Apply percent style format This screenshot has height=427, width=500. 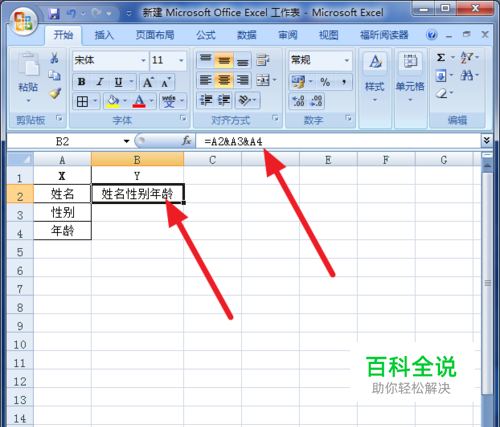tap(325, 82)
